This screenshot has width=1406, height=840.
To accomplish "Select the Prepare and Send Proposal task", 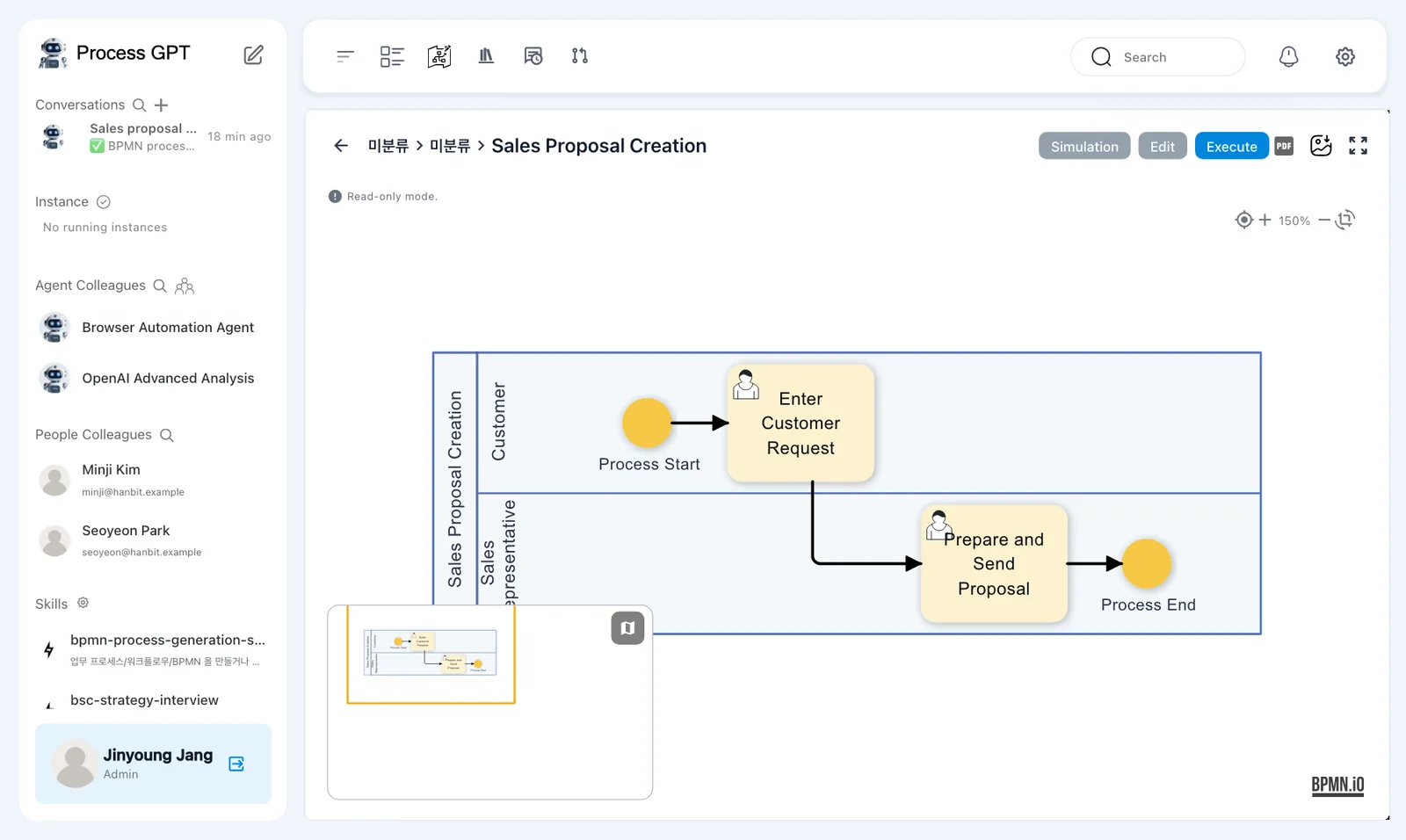I will (x=994, y=563).
